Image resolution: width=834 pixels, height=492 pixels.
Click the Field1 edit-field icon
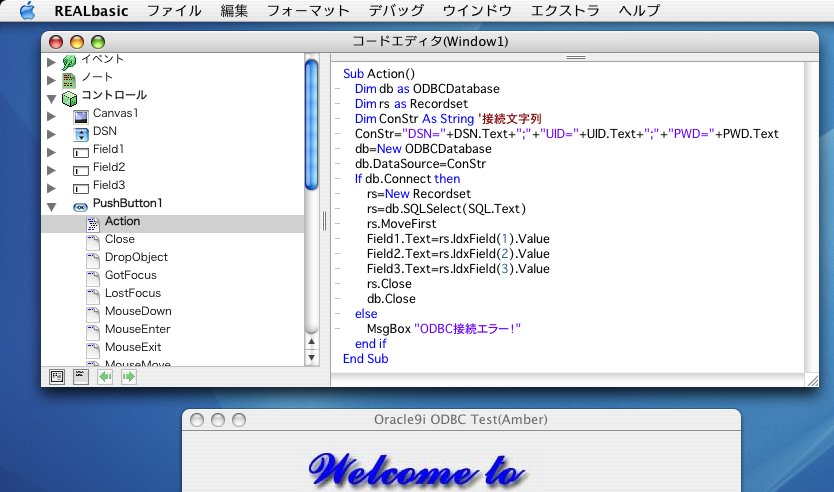81,153
